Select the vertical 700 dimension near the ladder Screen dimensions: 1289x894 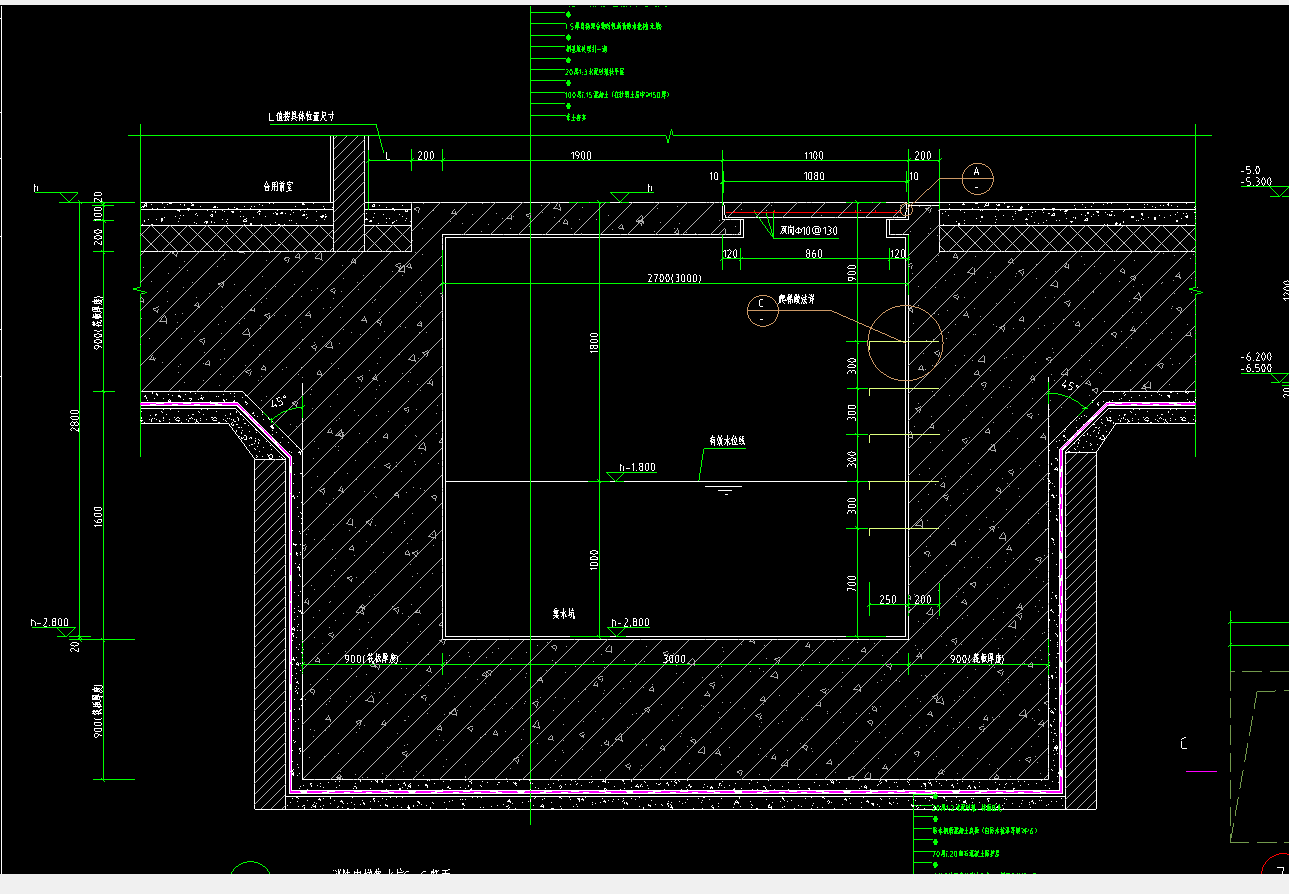click(852, 583)
